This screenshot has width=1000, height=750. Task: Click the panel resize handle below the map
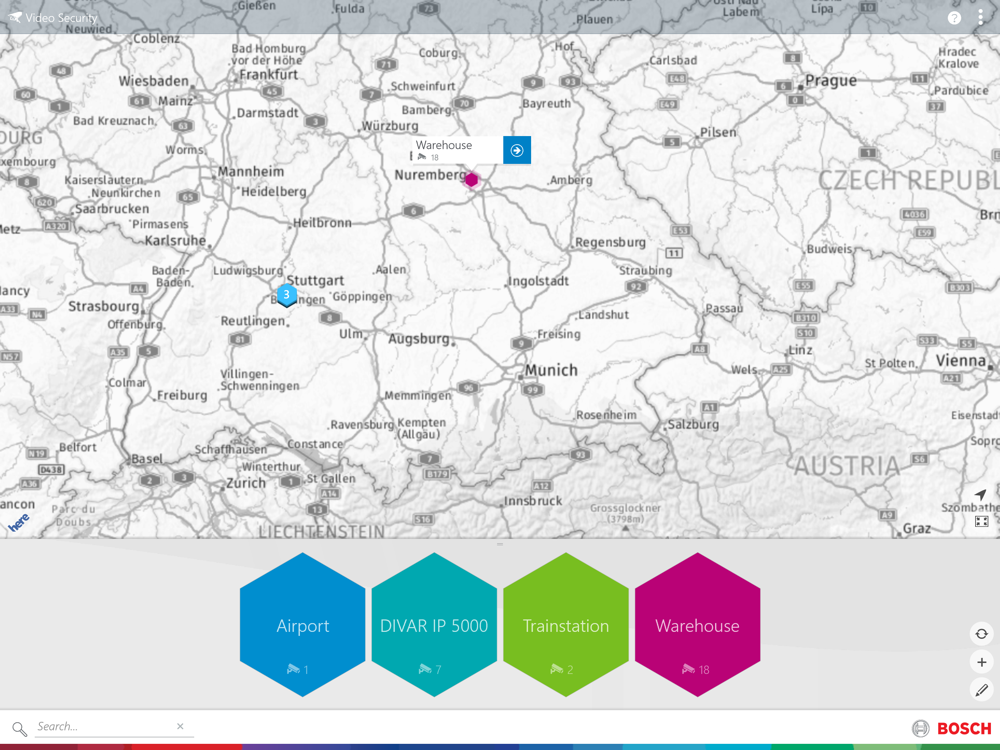(500, 544)
